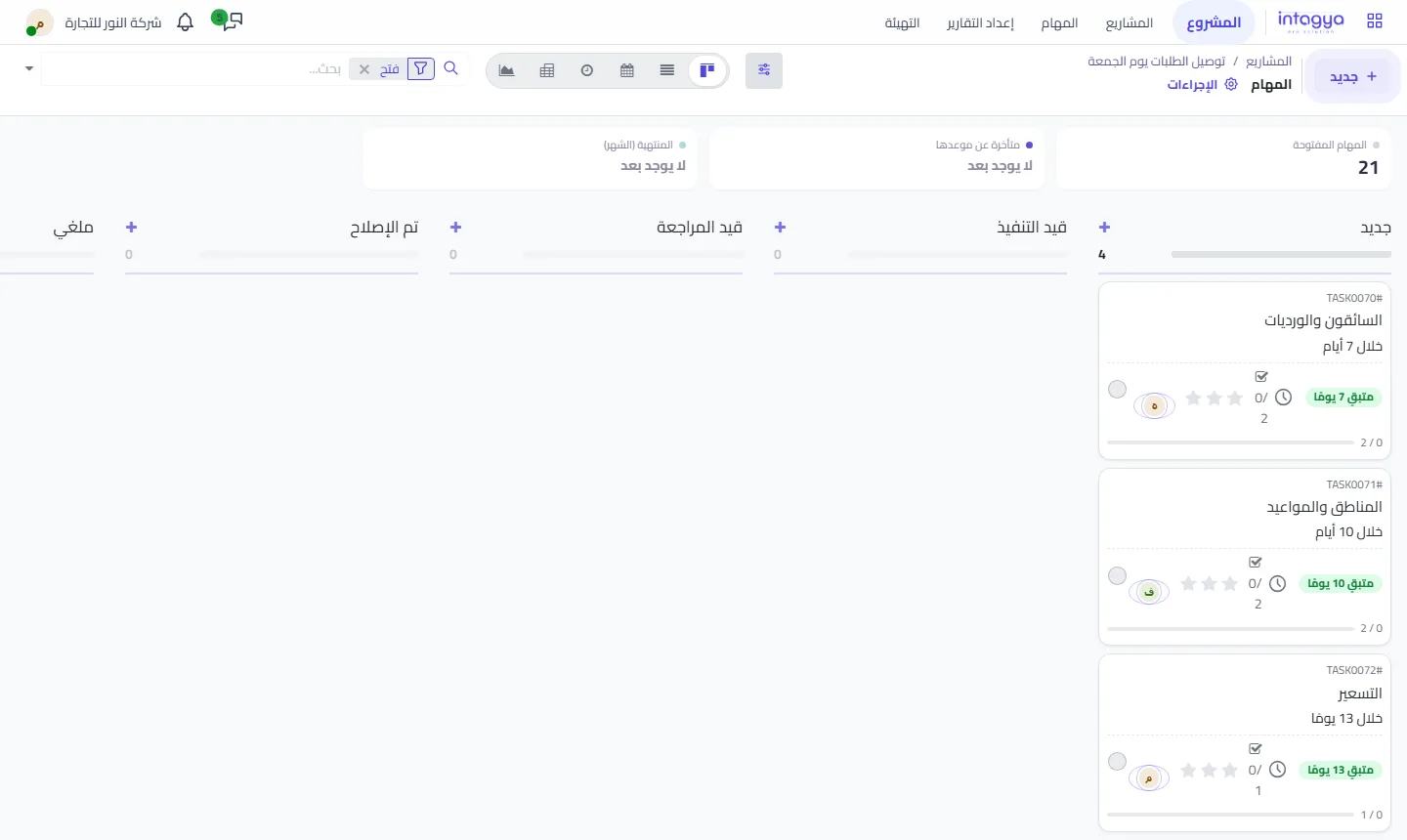The image size is (1407, 840).
Task: Set star priority on المناطق والمواعيد card
Action: 1209,583
